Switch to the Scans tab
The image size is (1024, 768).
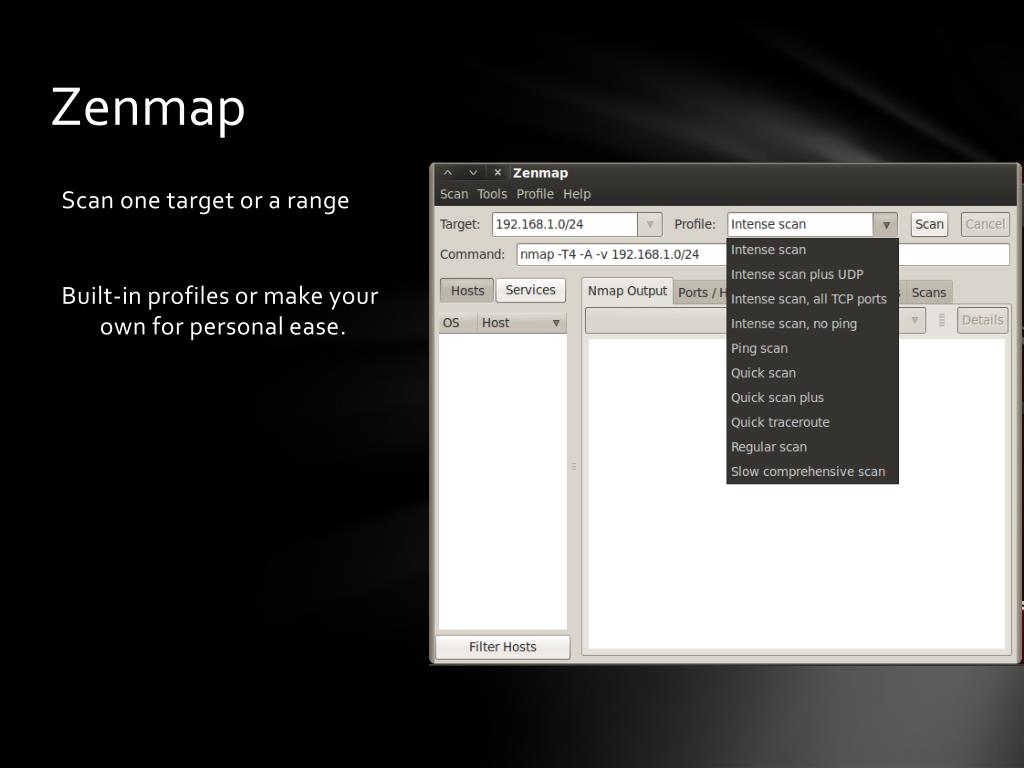click(x=929, y=293)
